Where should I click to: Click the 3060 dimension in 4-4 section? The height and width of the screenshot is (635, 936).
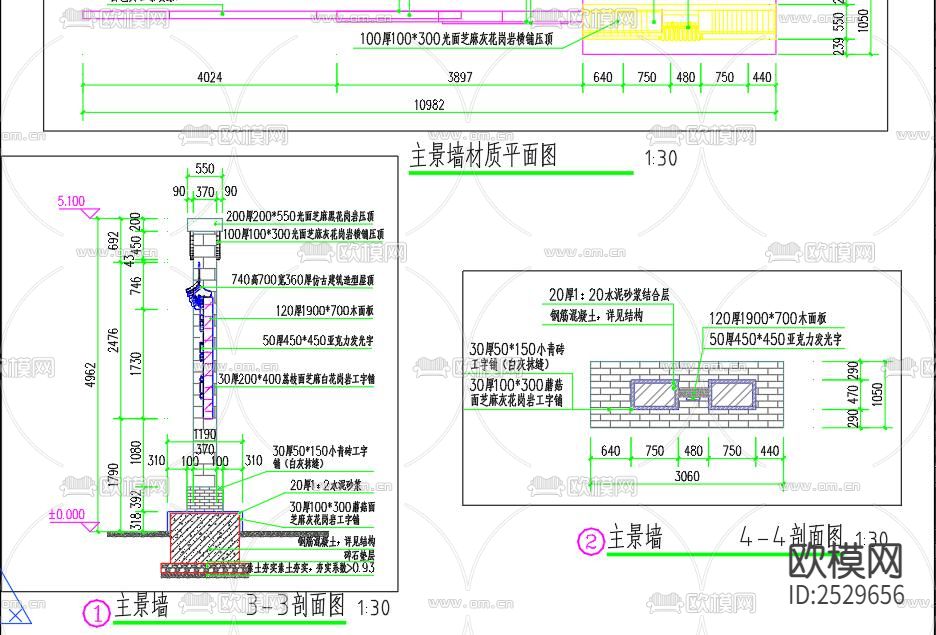(688, 475)
